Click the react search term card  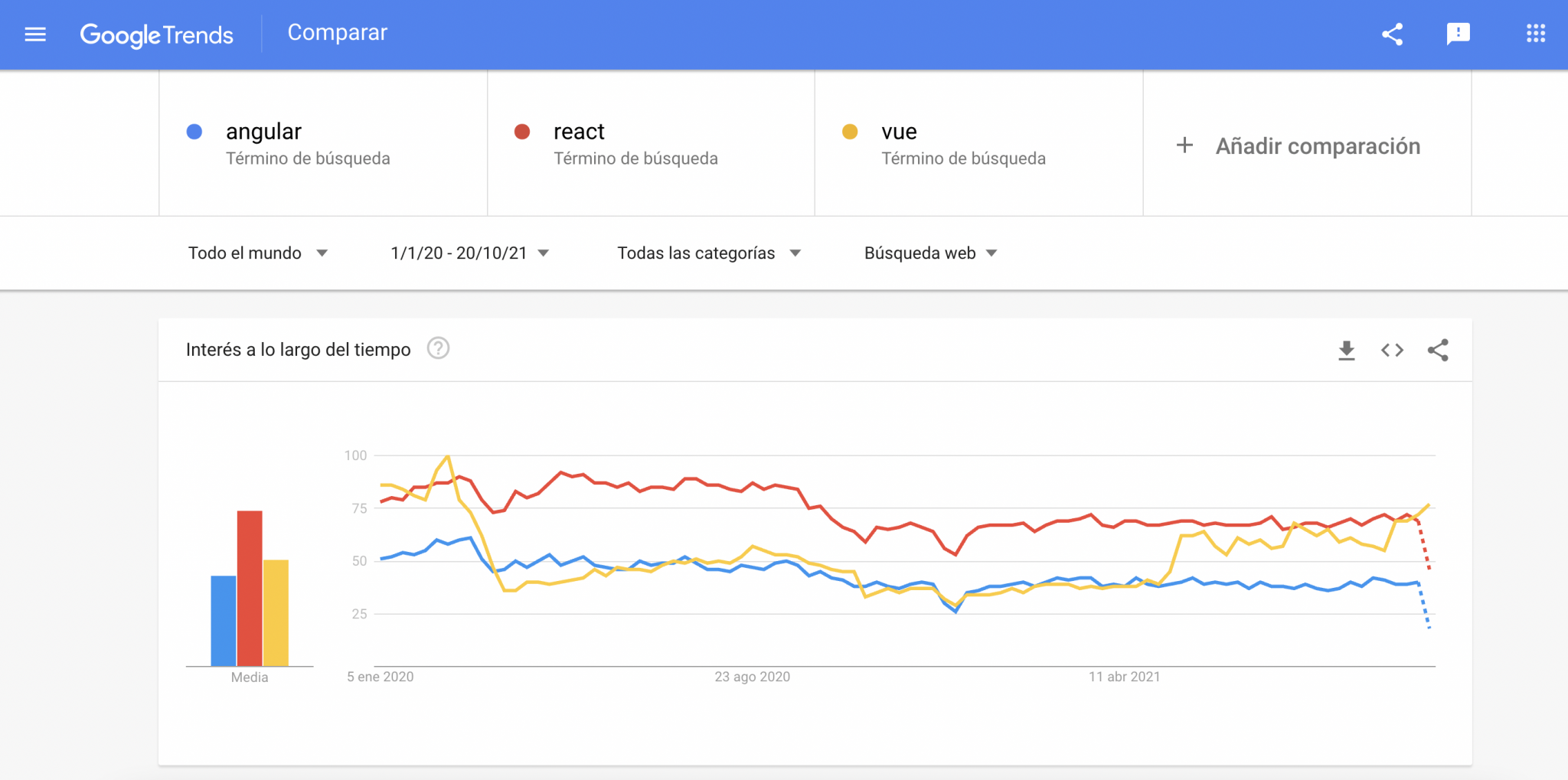[x=651, y=143]
